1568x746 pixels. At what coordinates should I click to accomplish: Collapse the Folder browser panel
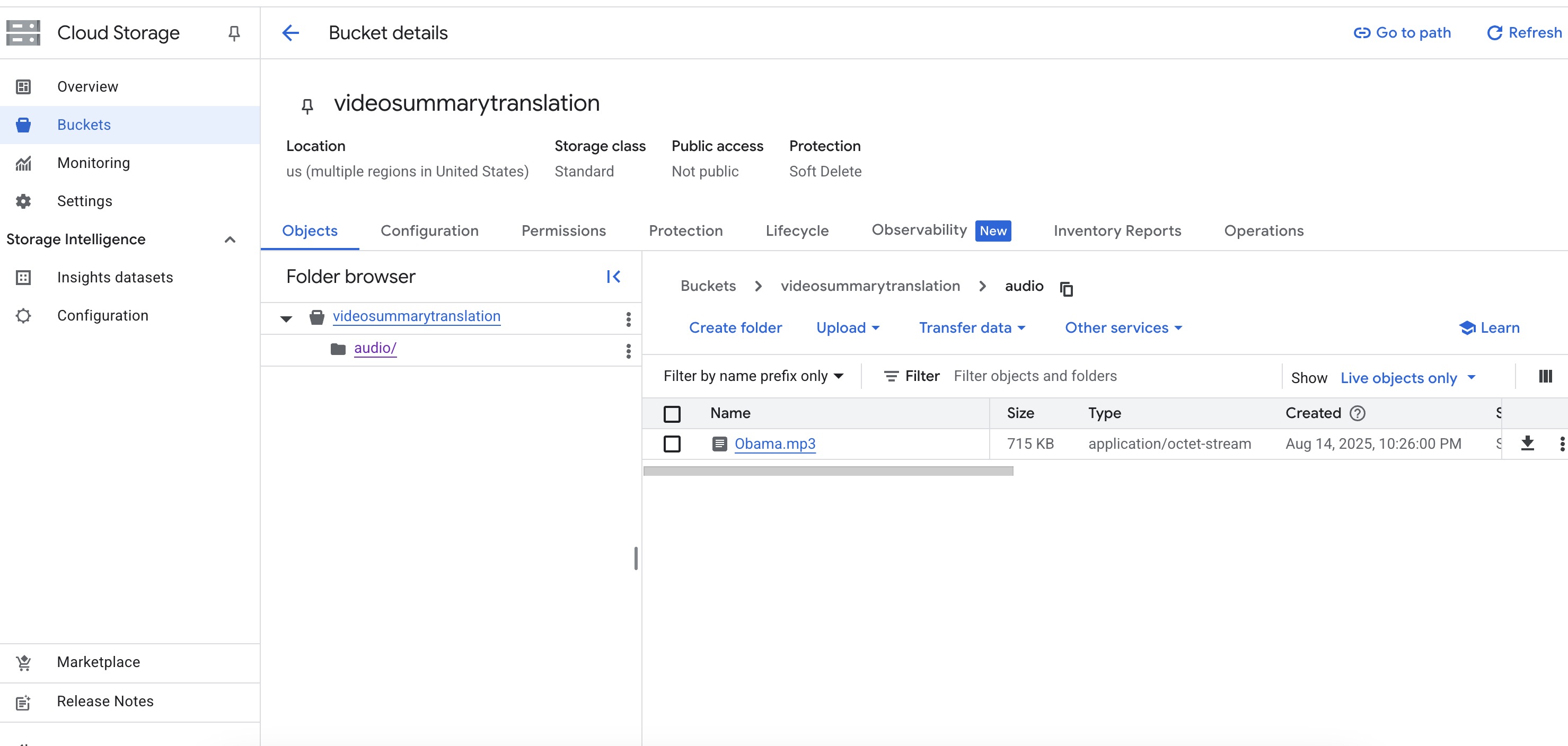(613, 277)
